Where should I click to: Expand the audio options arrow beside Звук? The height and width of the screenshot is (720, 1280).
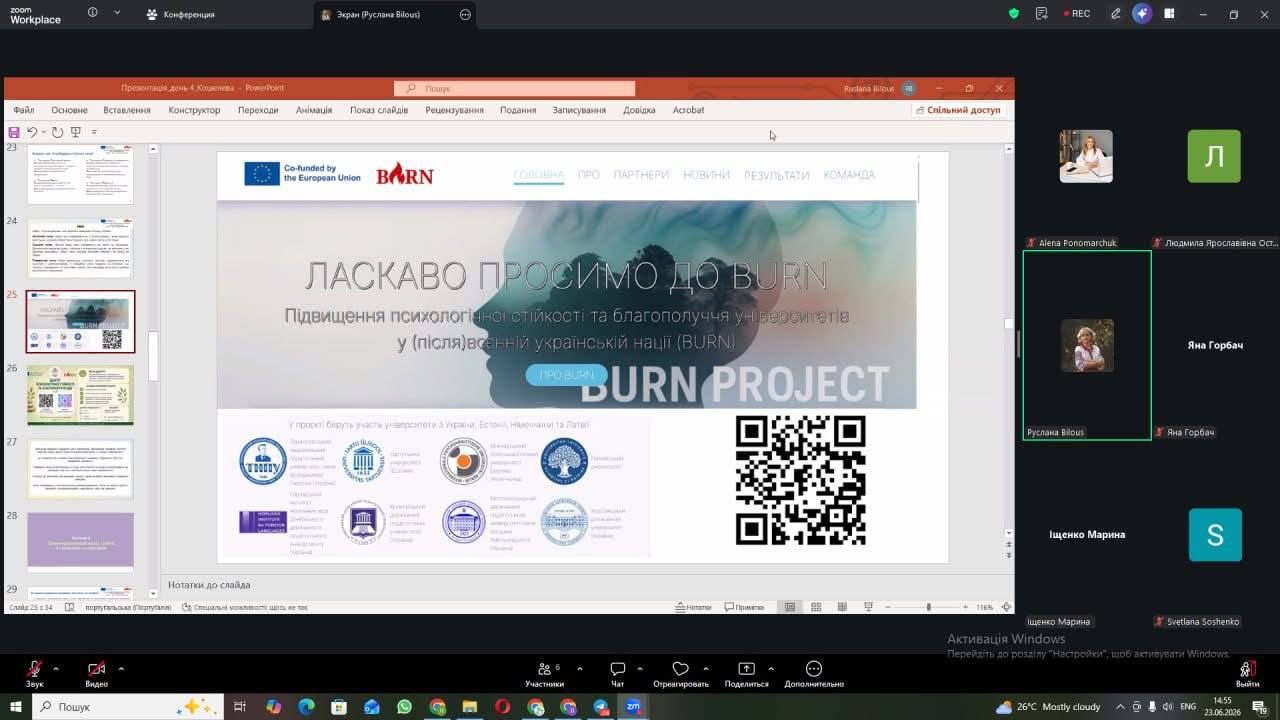[x=56, y=669]
